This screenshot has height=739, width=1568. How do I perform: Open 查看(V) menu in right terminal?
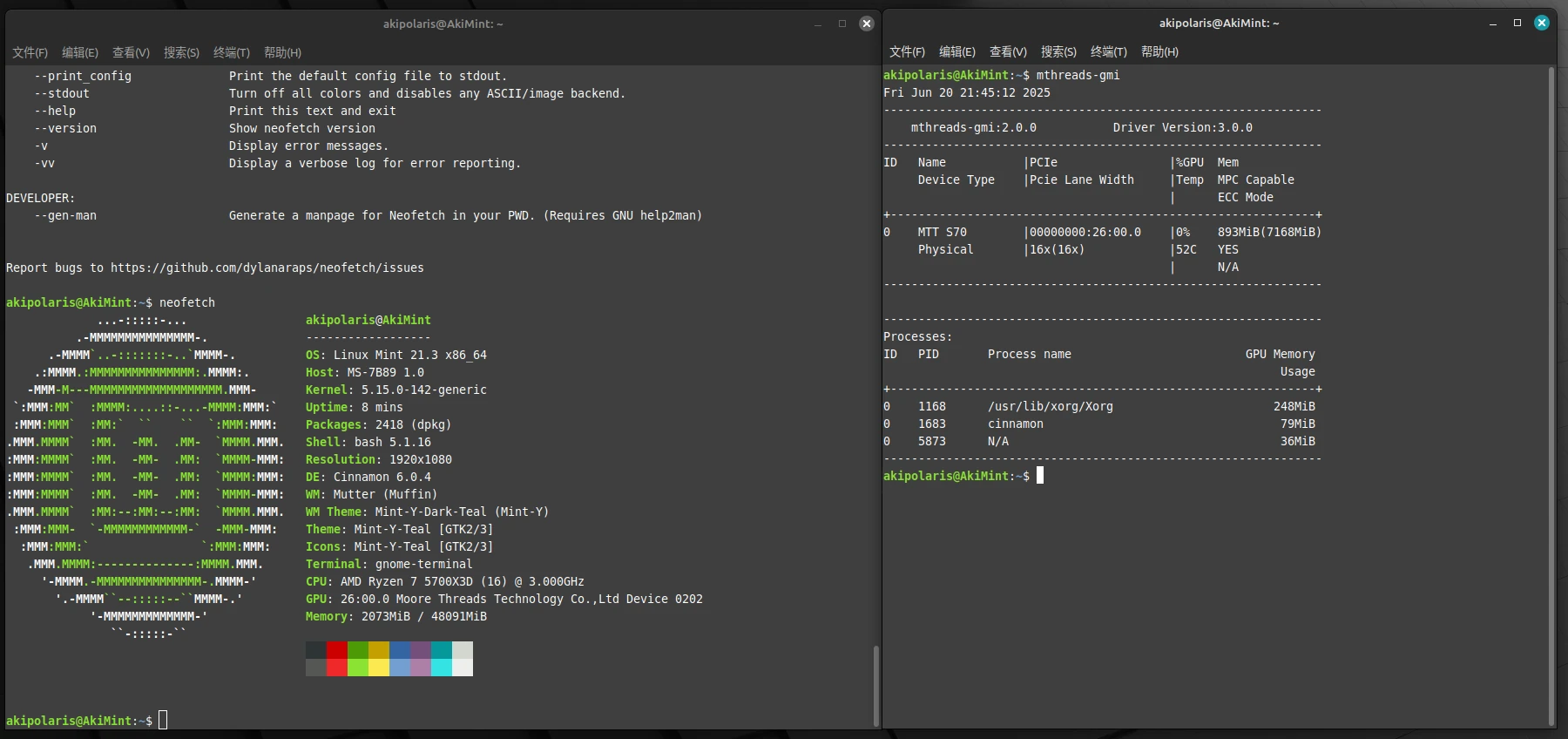point(1008,51)
